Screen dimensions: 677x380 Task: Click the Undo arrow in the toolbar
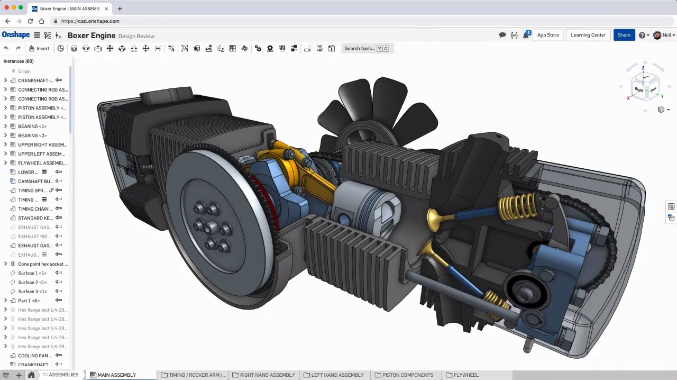6,48
